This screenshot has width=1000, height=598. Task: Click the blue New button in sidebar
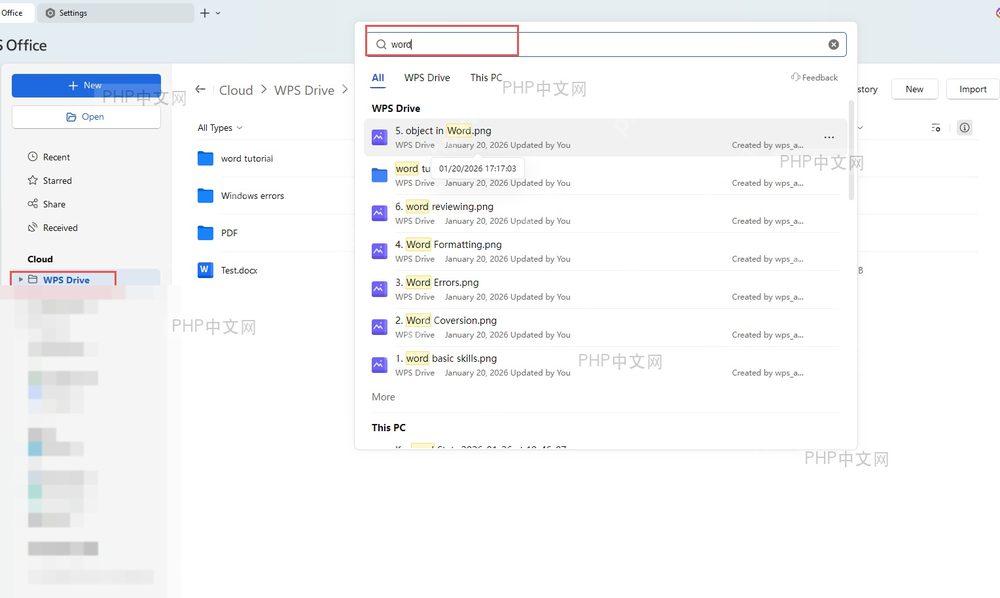86,85
